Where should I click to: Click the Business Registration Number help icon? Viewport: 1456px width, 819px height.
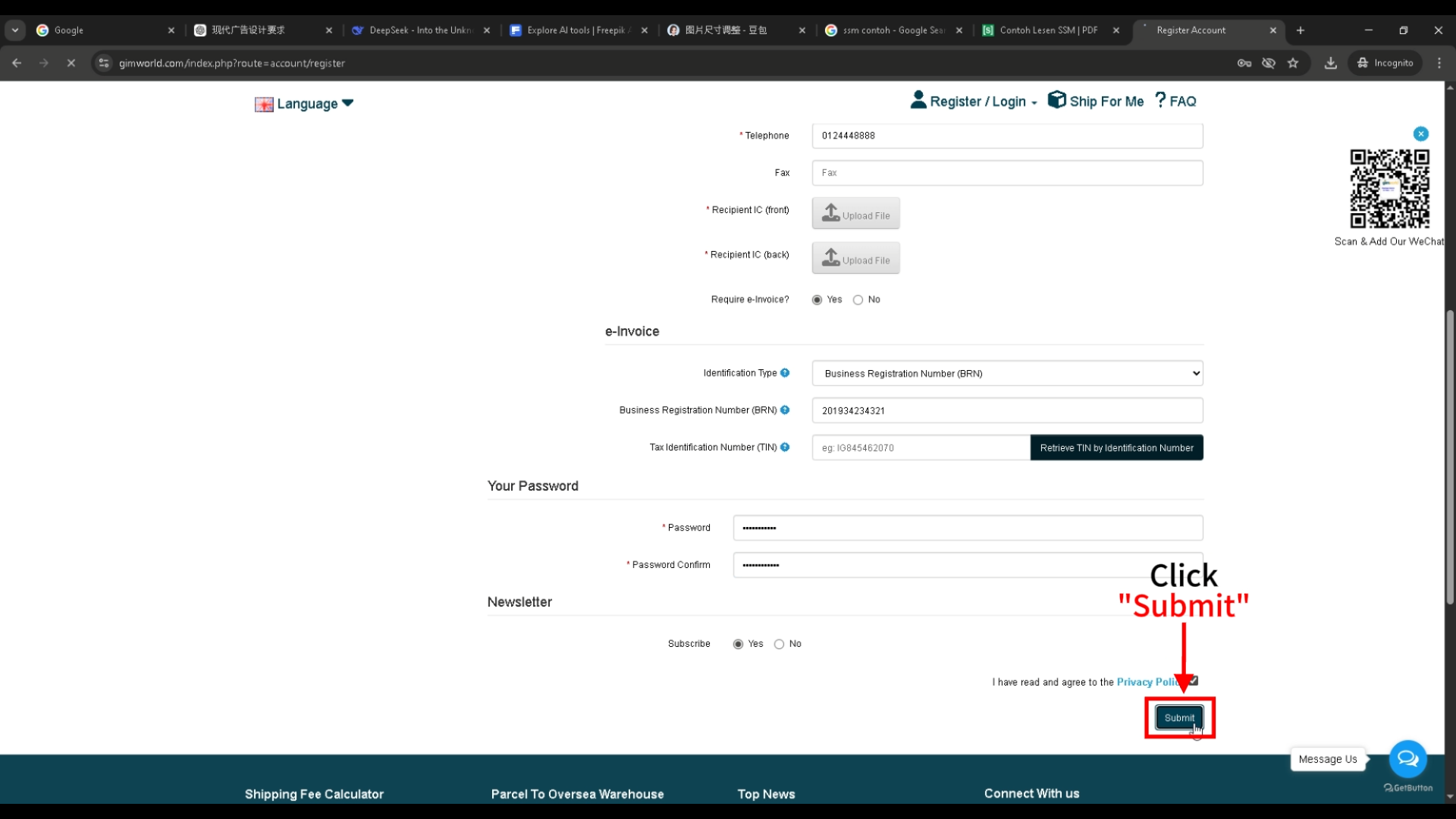tap(785, 410)
